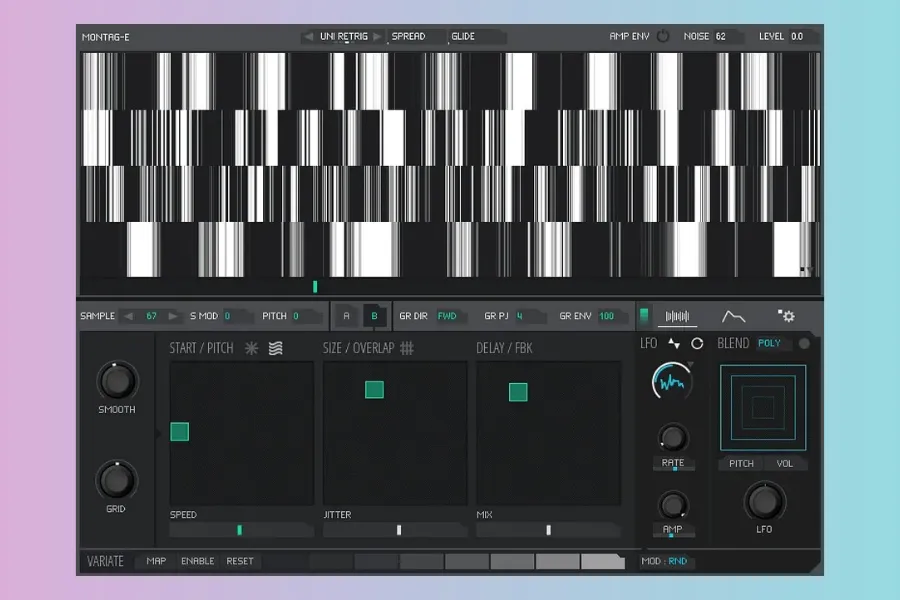
Task: Click the LFO up/down arrows icon
Action: point(673,343)
